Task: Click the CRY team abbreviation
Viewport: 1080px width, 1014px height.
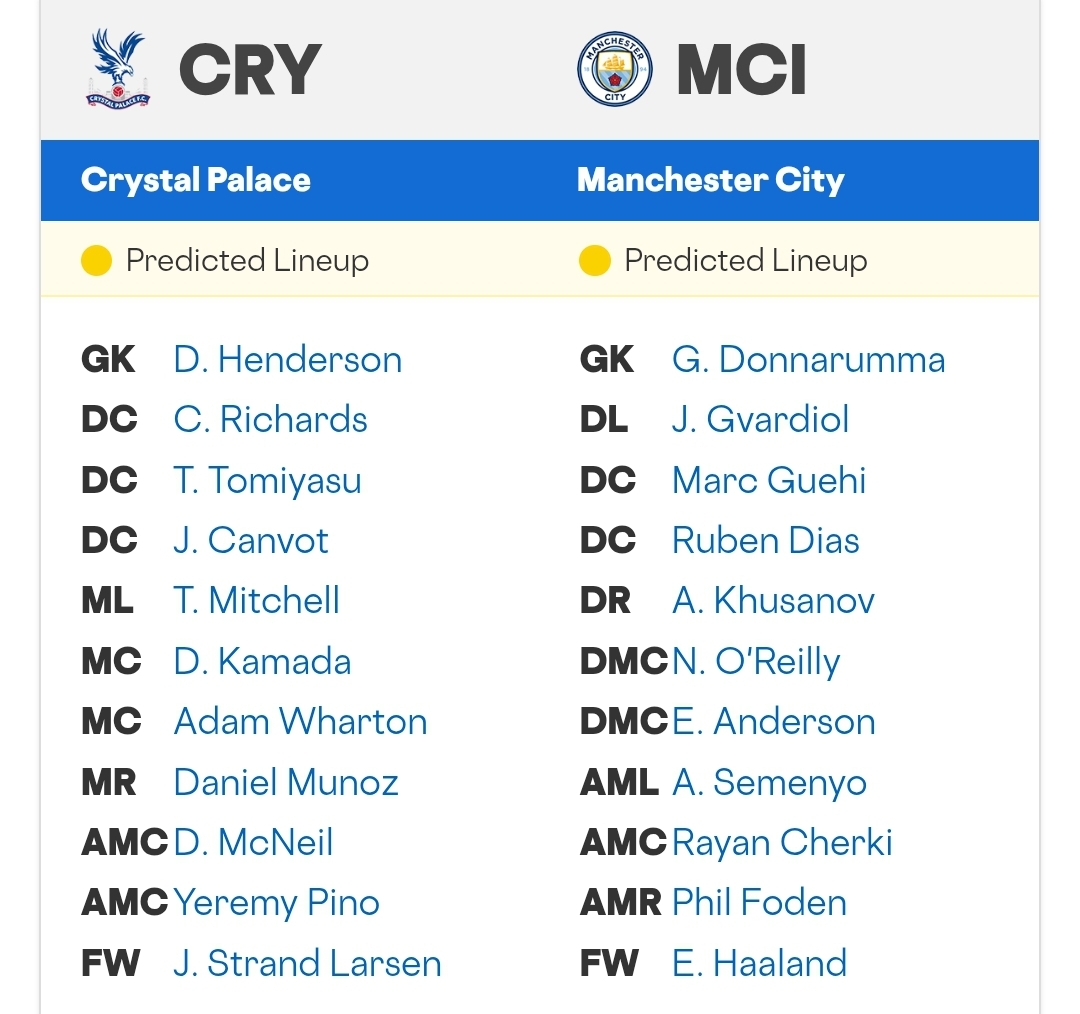Action: click(249, 70)
